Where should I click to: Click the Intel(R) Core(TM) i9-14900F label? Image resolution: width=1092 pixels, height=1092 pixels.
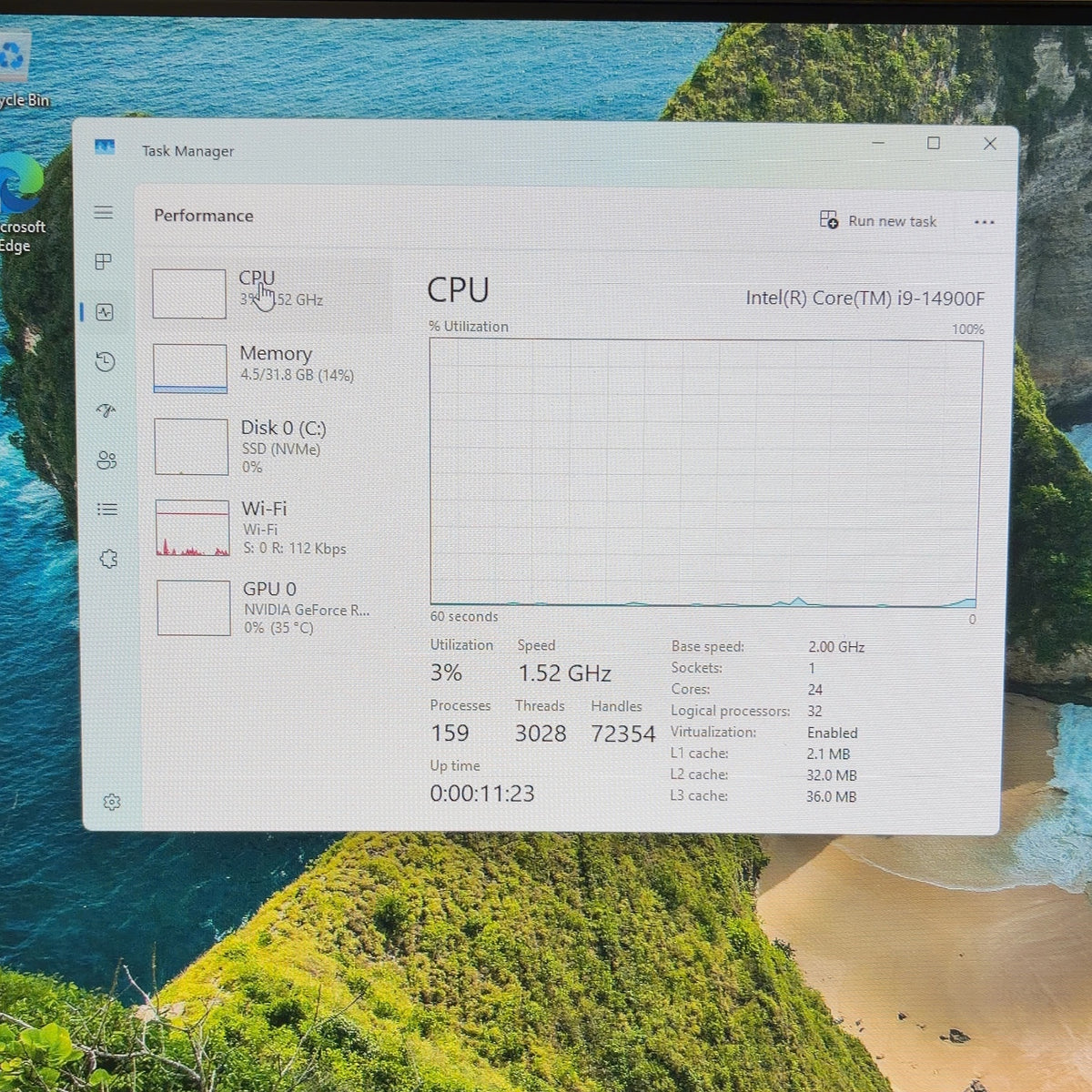pyautogui.click(x=865, y=298)
